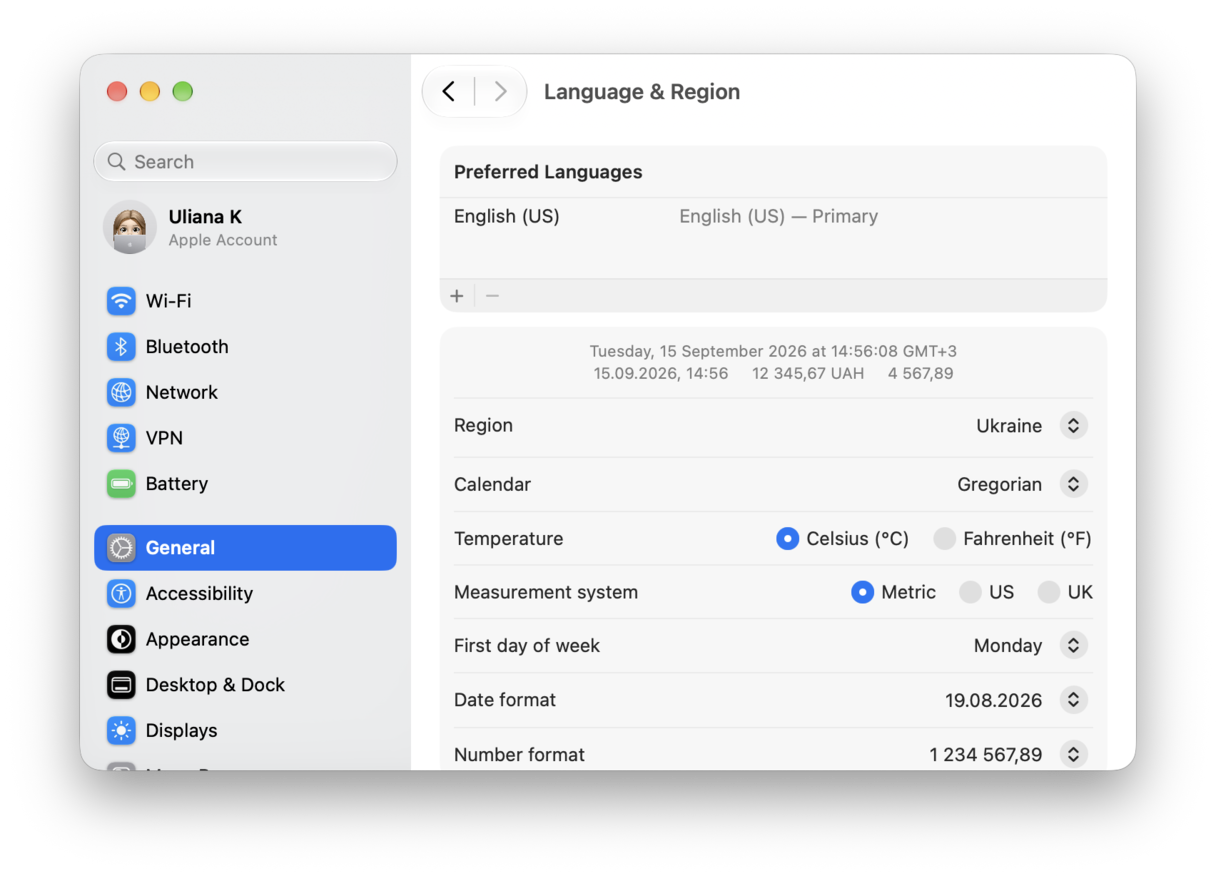Open the Region dropdown showing Ukraine

(x=1073, y=426)
